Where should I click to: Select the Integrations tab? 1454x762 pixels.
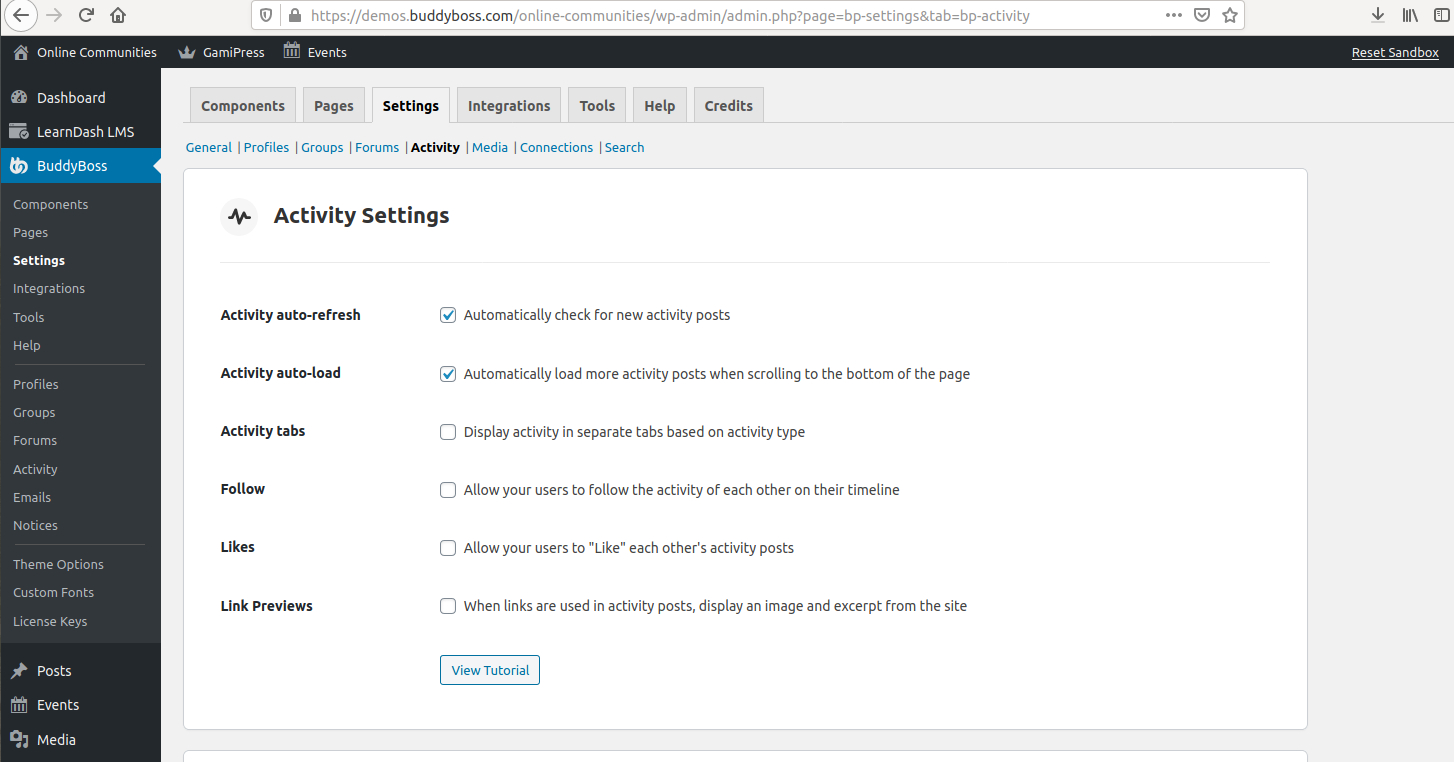click(x=509, y=106)
